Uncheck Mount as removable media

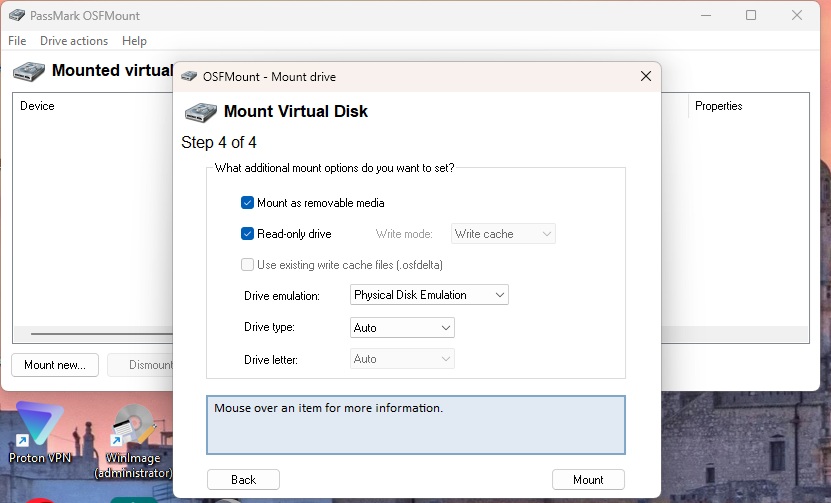(x=247, y=202)
